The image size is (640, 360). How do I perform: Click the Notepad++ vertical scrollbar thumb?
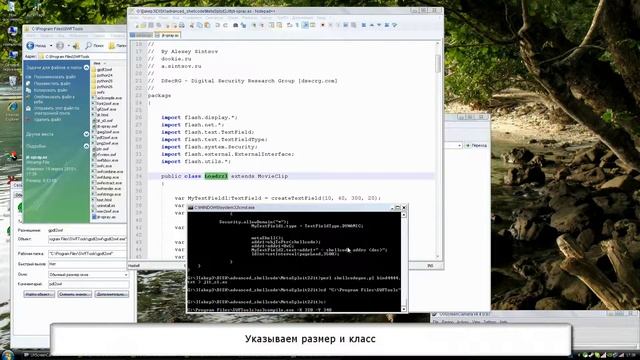coord(438,64)
